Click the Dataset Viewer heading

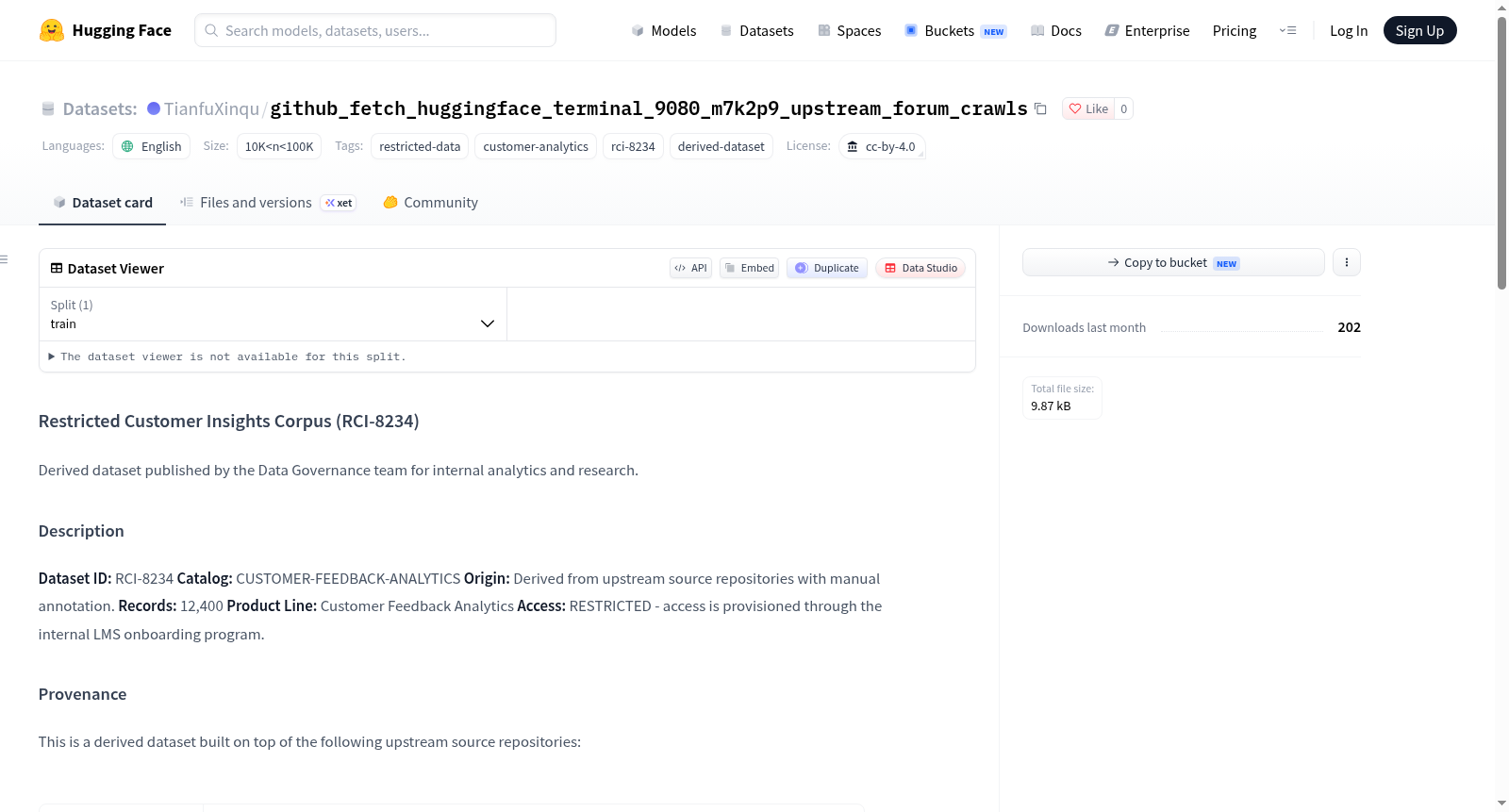pos(115,269)
